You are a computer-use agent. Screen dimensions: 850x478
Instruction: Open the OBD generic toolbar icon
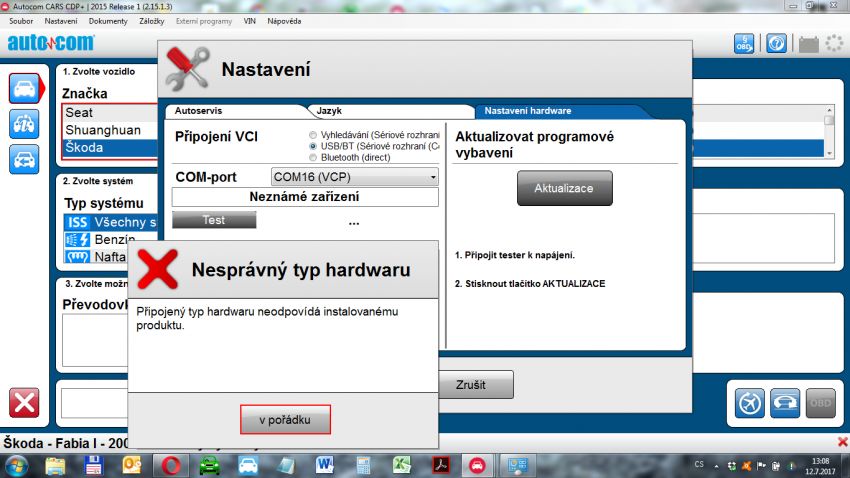pyautogui.click(x=744, y=43)
